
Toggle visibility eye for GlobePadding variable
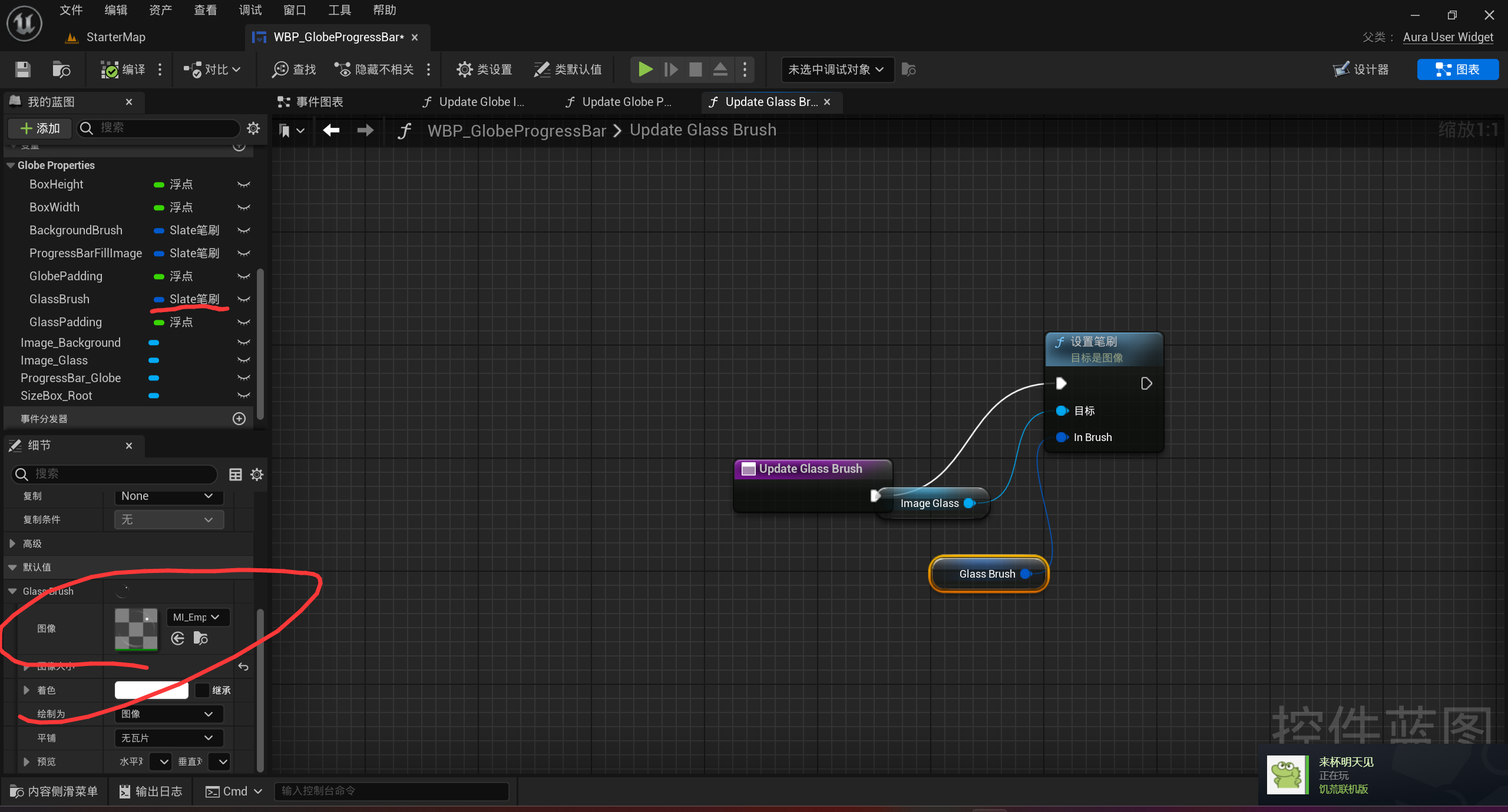coord(243,276)
